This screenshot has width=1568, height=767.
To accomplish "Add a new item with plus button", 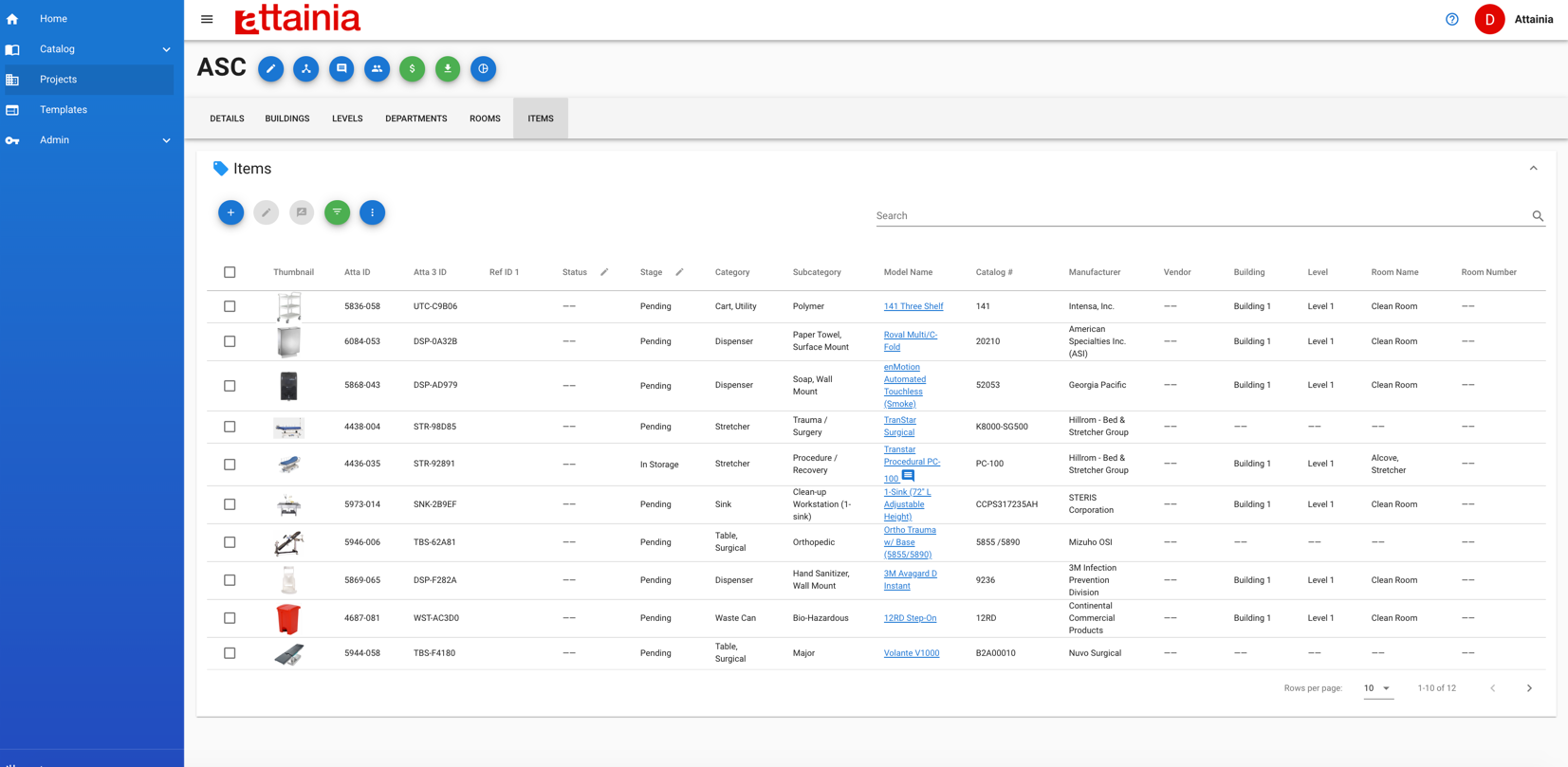I will [x=231, y=212].
